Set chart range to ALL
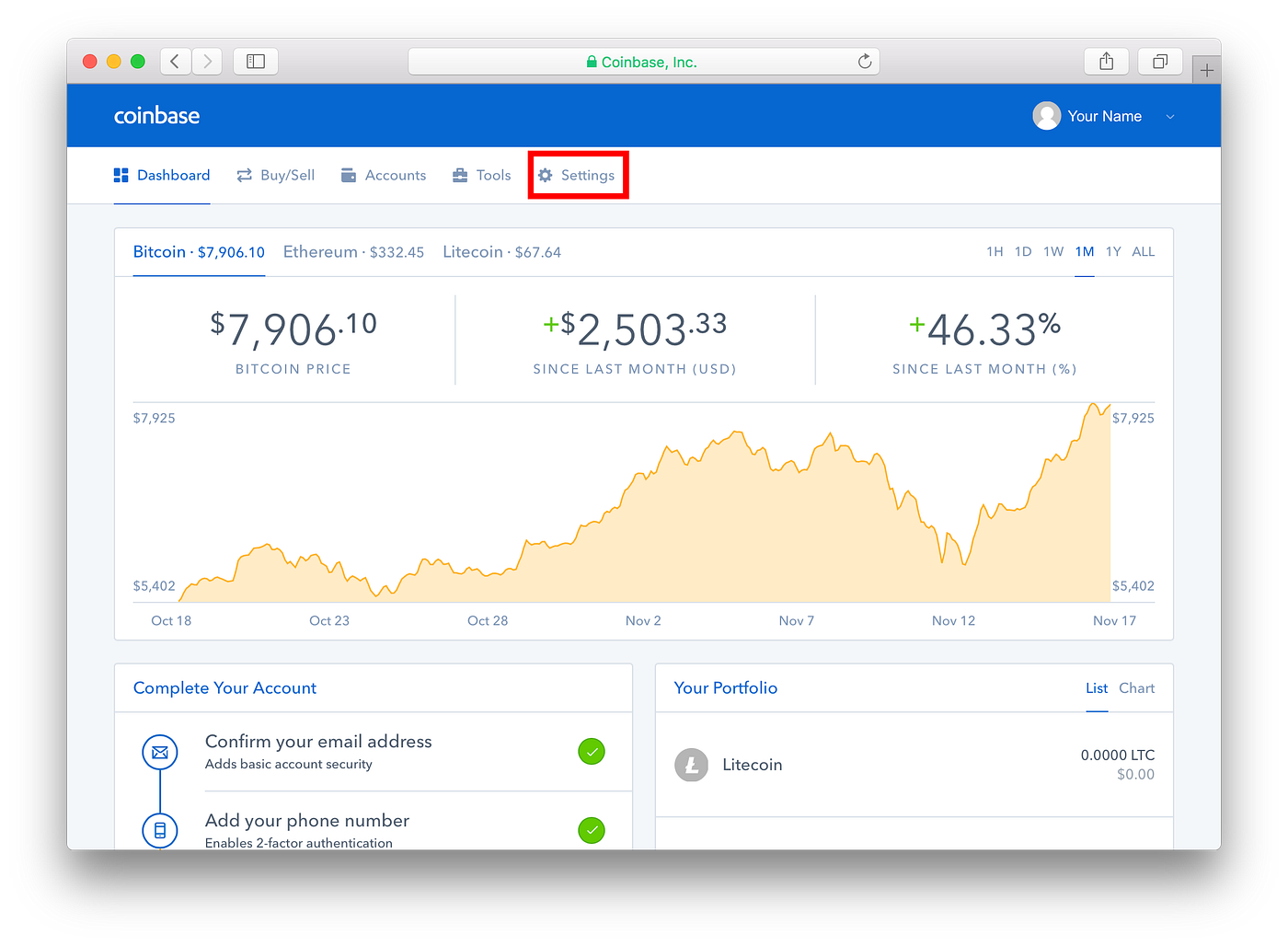 (1144, 251)
